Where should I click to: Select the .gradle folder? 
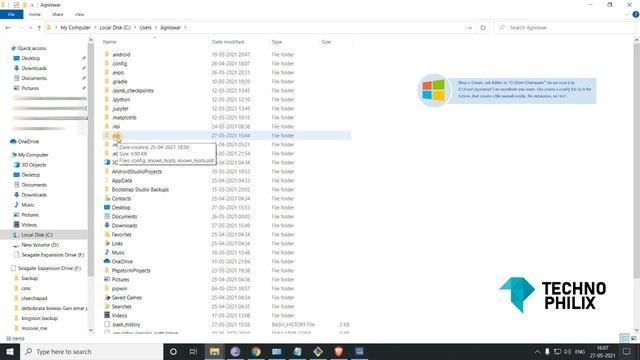click(x=120, y=82)
